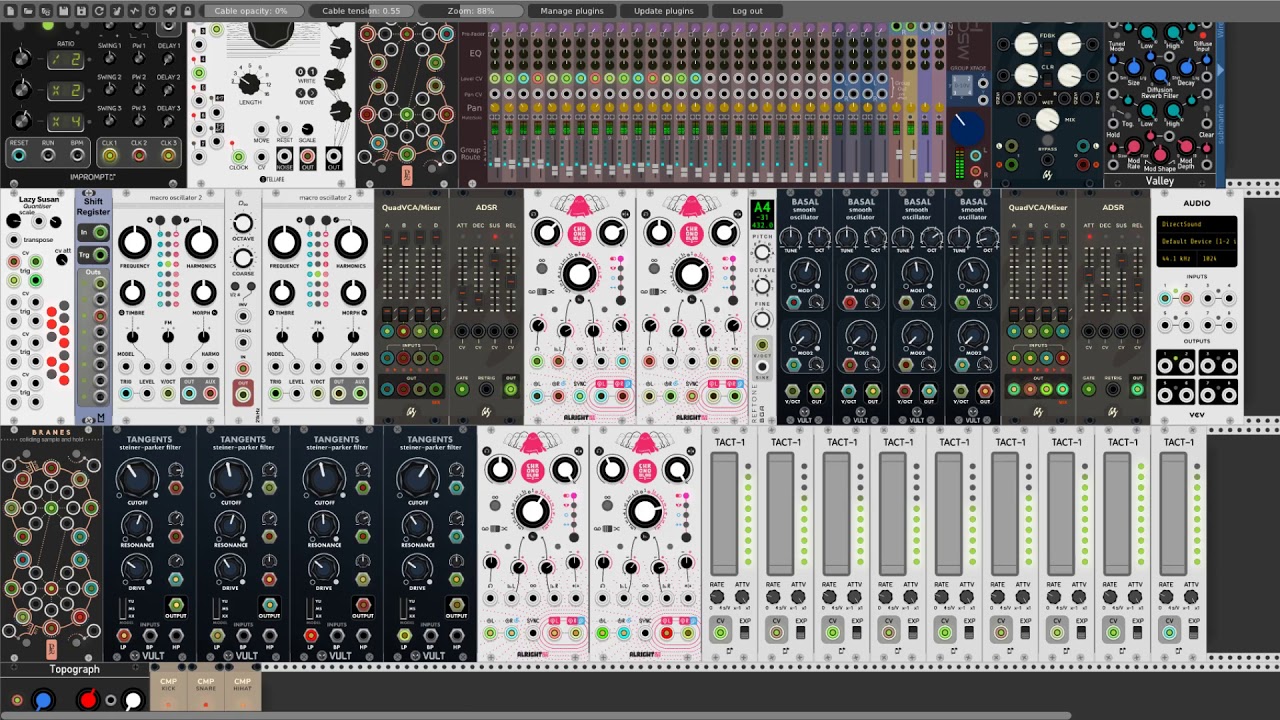Toggle the padlock lock-modules icon
The height and width of the screenshot is (720, 1280).
188,11
